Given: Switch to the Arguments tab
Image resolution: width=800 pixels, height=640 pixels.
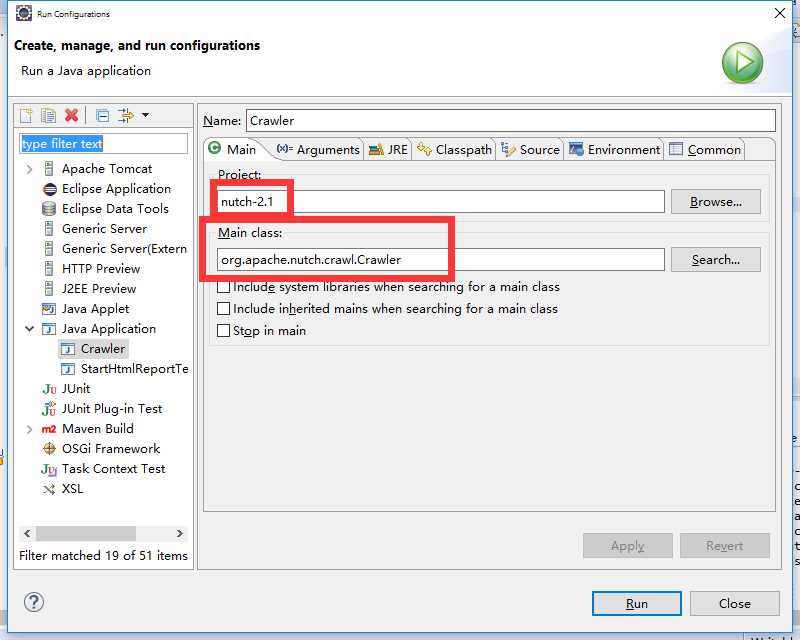Looking at the screenshot, I should 318,150.
